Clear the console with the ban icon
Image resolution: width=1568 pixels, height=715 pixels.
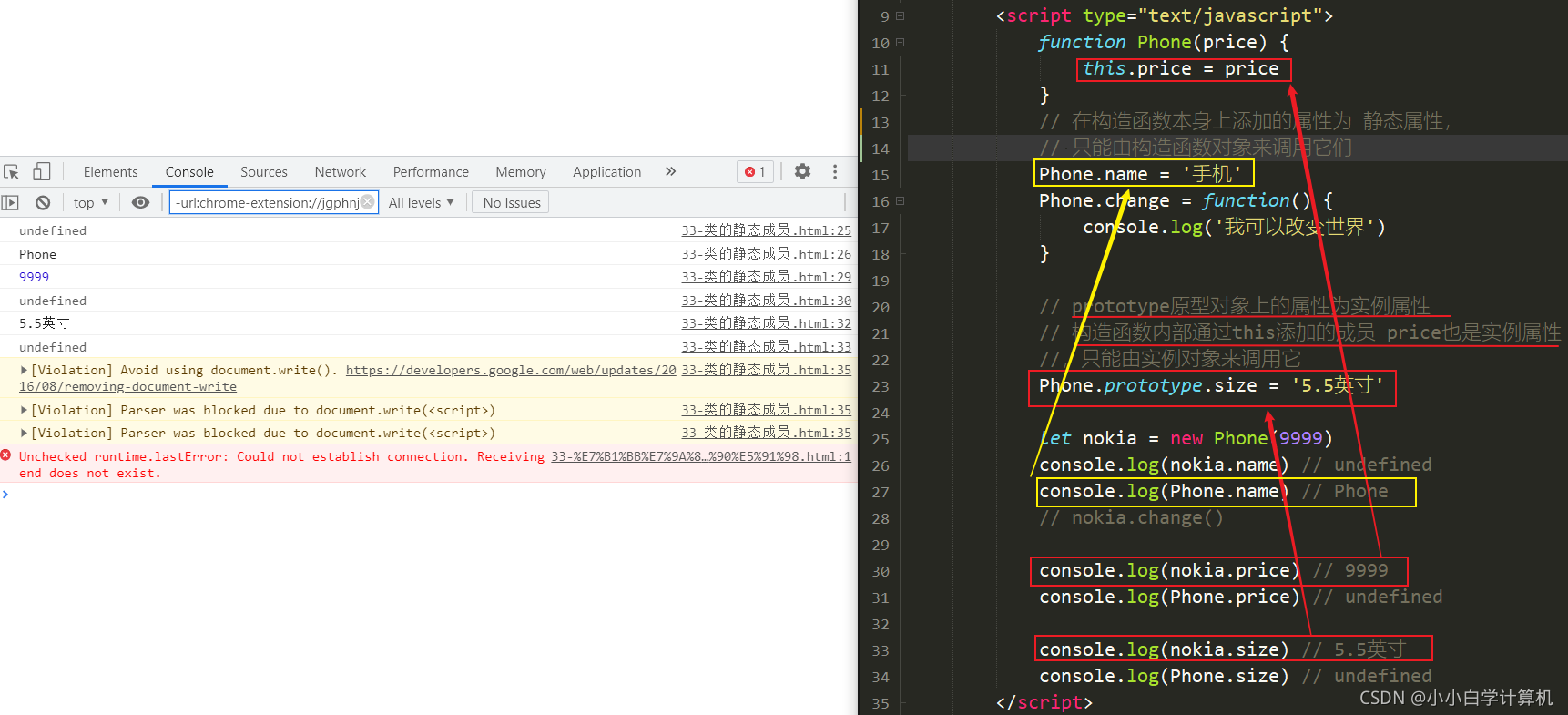(x=43, y=202)
